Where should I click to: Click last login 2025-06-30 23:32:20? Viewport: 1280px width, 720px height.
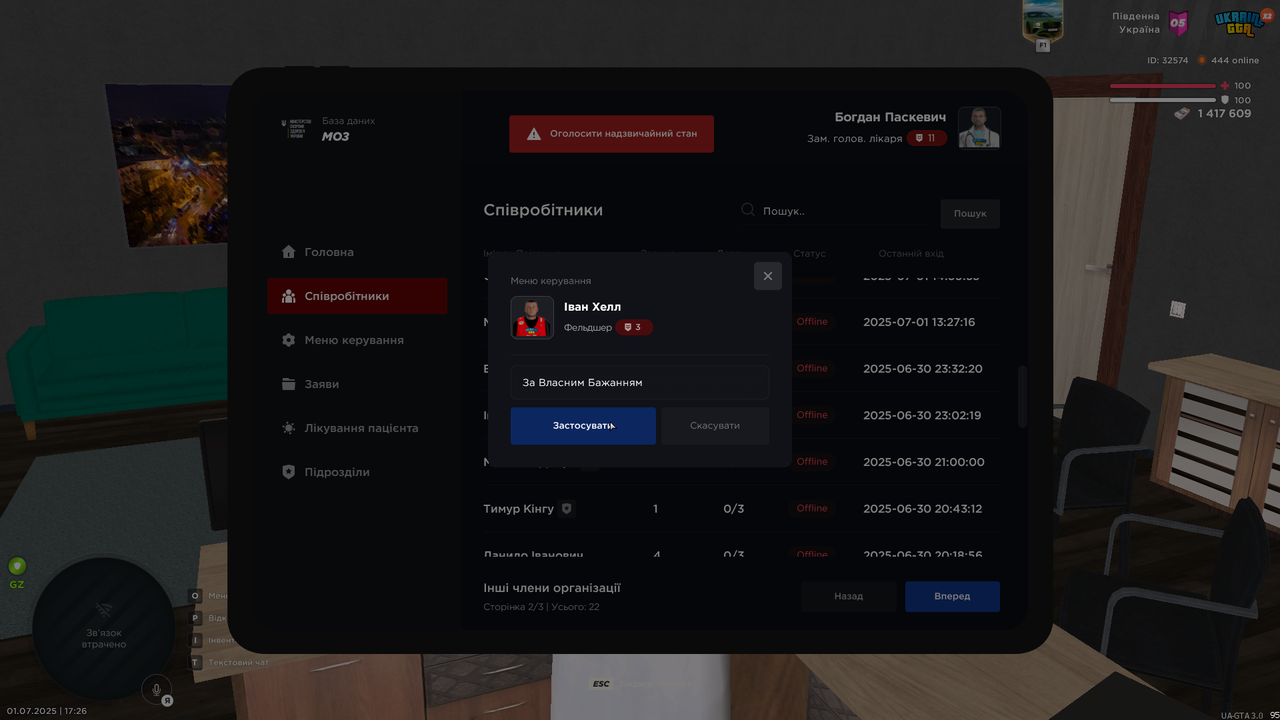tap(923, 369)
